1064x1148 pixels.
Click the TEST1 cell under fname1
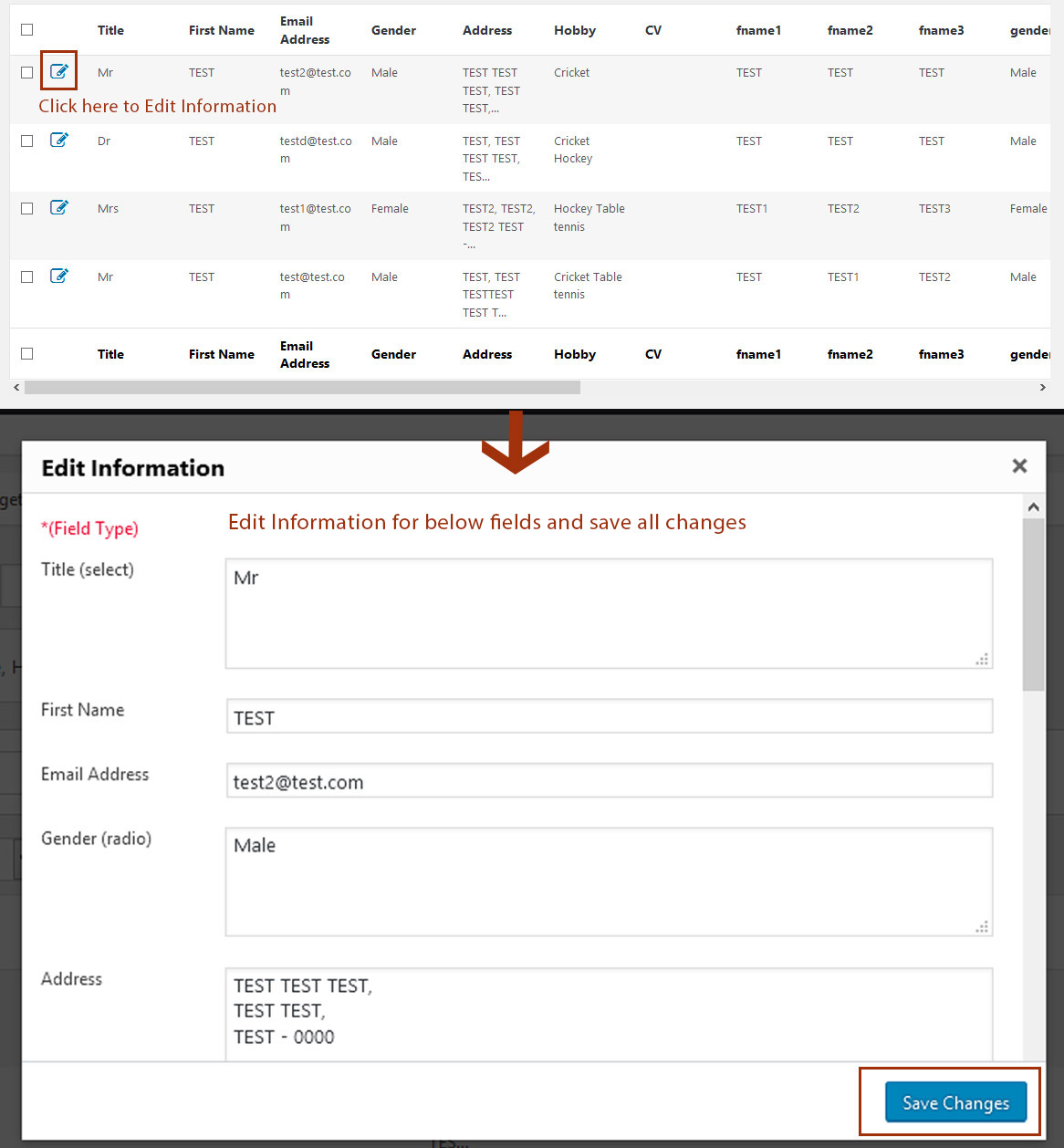coord(752,208)
